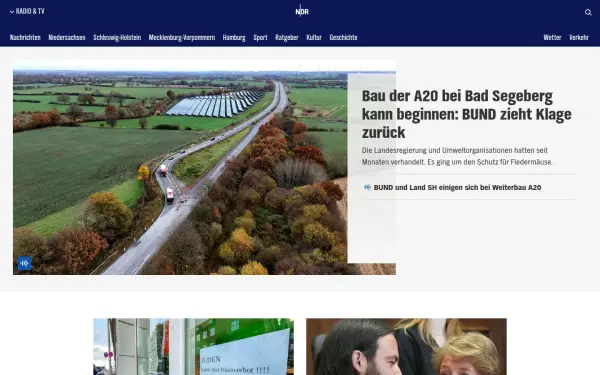Open headline Bau der A20 bei Bad Segeberg
600x375 pixels.
coord(466,114)
